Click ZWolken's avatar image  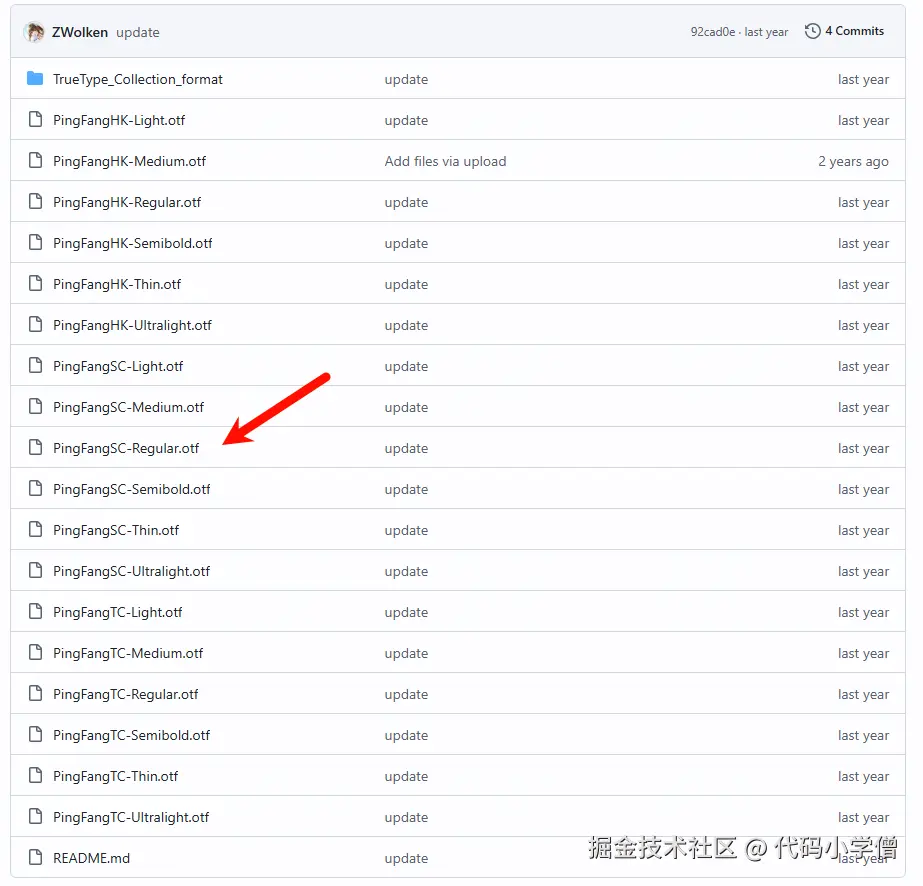click(34, 32)
